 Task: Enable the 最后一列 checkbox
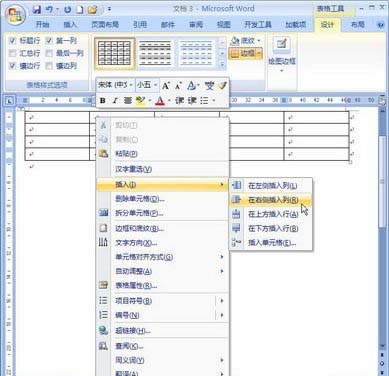point(49,53)
